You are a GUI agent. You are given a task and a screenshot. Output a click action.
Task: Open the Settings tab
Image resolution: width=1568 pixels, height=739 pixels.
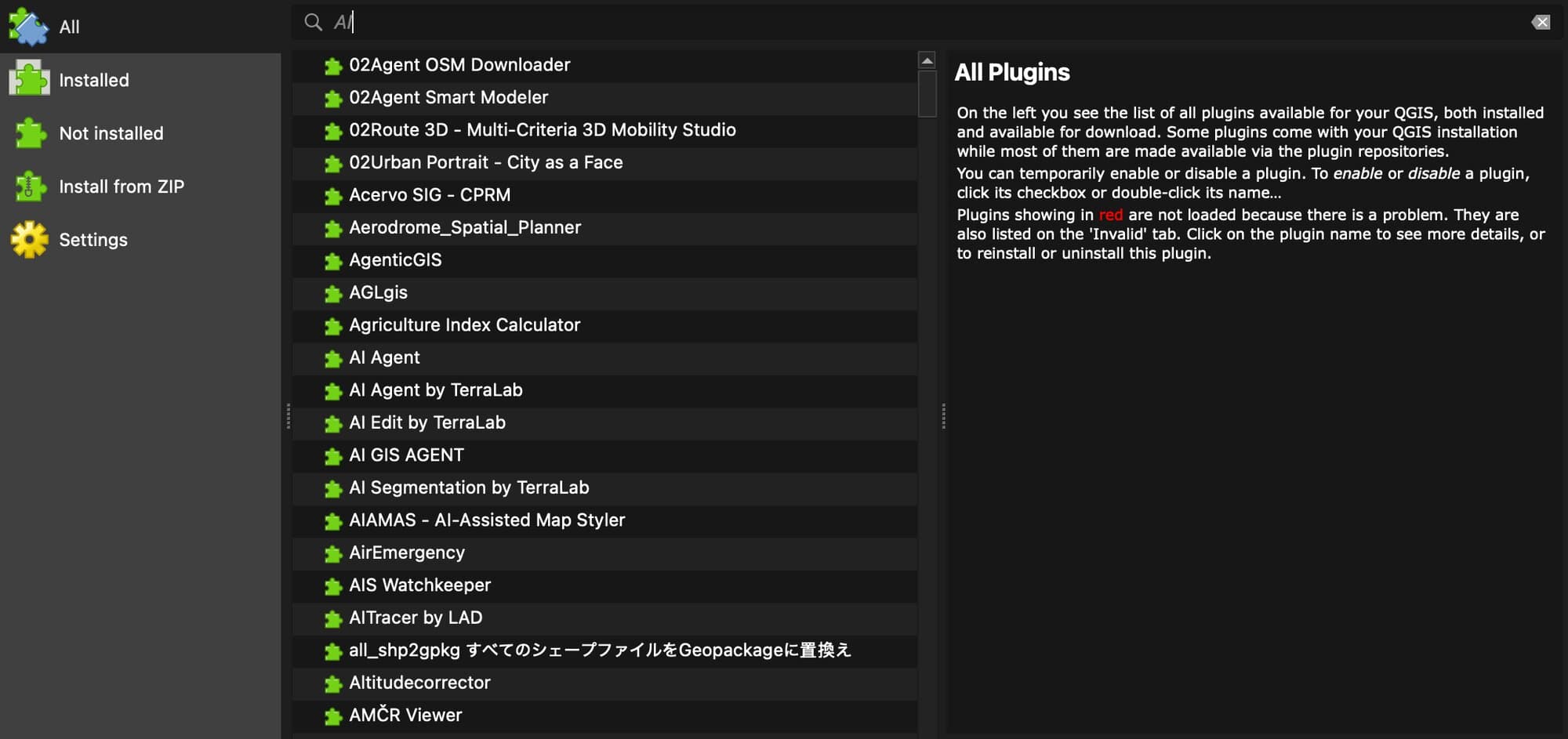click(x=140, y=240)
